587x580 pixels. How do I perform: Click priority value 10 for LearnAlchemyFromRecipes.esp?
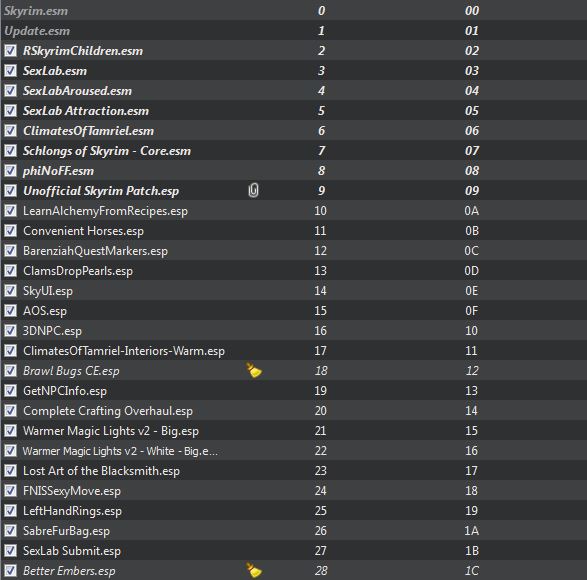(320, 210)
